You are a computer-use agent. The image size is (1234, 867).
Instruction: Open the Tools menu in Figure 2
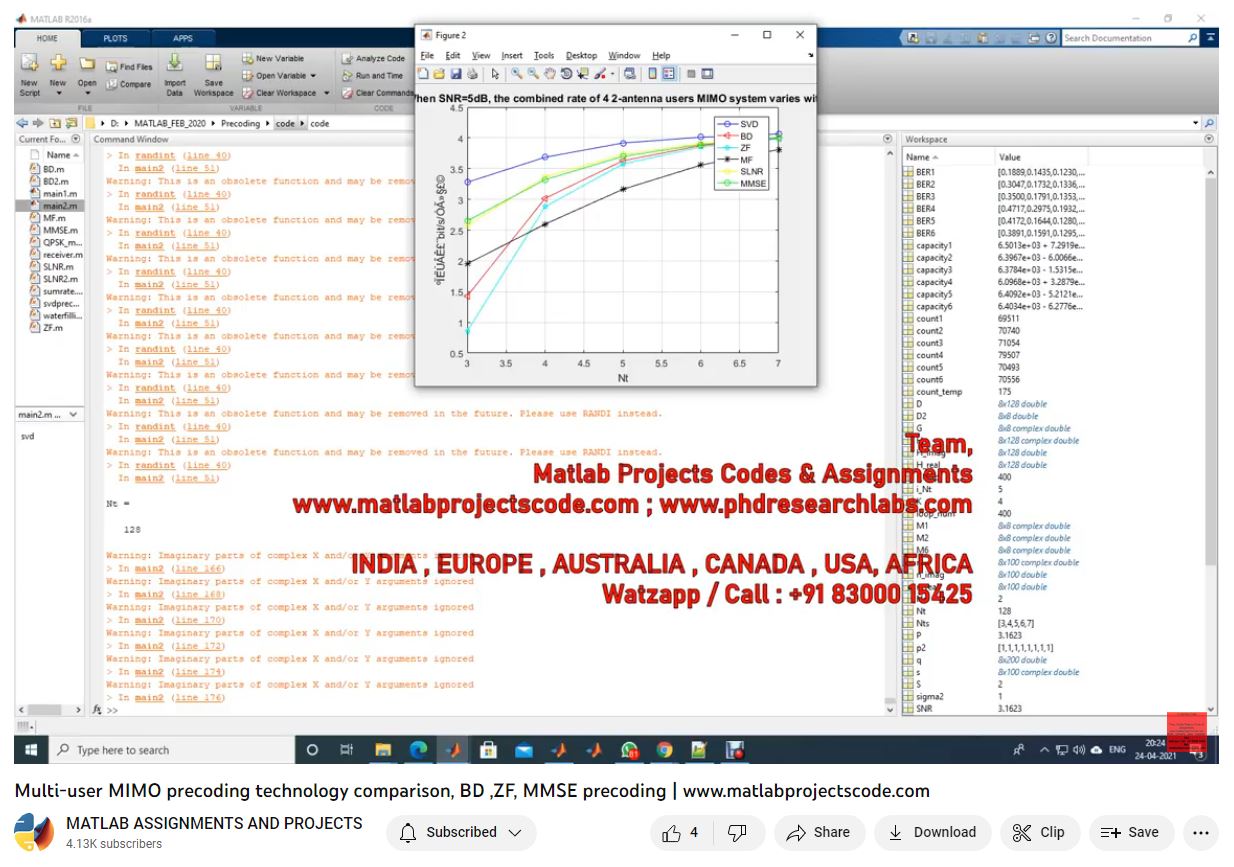click(543, 56)
